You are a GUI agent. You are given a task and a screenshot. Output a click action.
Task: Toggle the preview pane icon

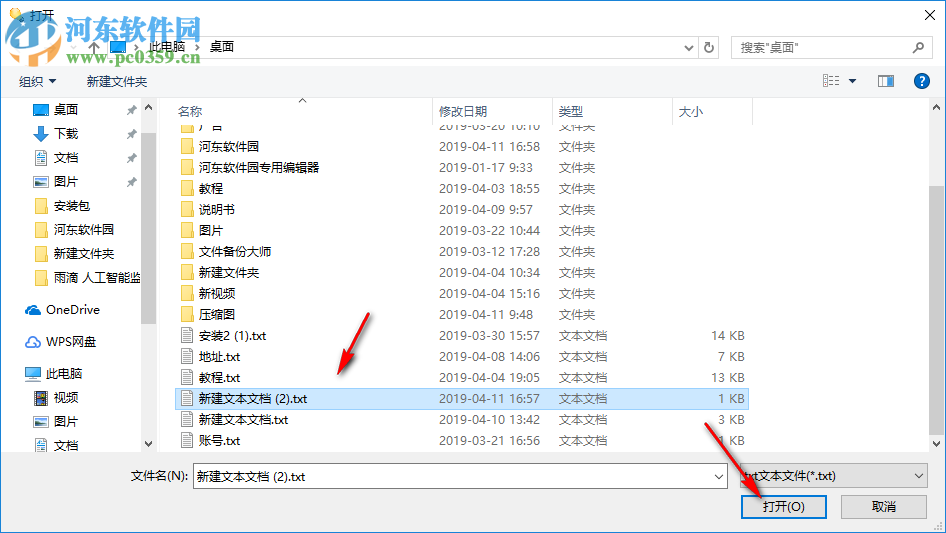click(886, 81)
